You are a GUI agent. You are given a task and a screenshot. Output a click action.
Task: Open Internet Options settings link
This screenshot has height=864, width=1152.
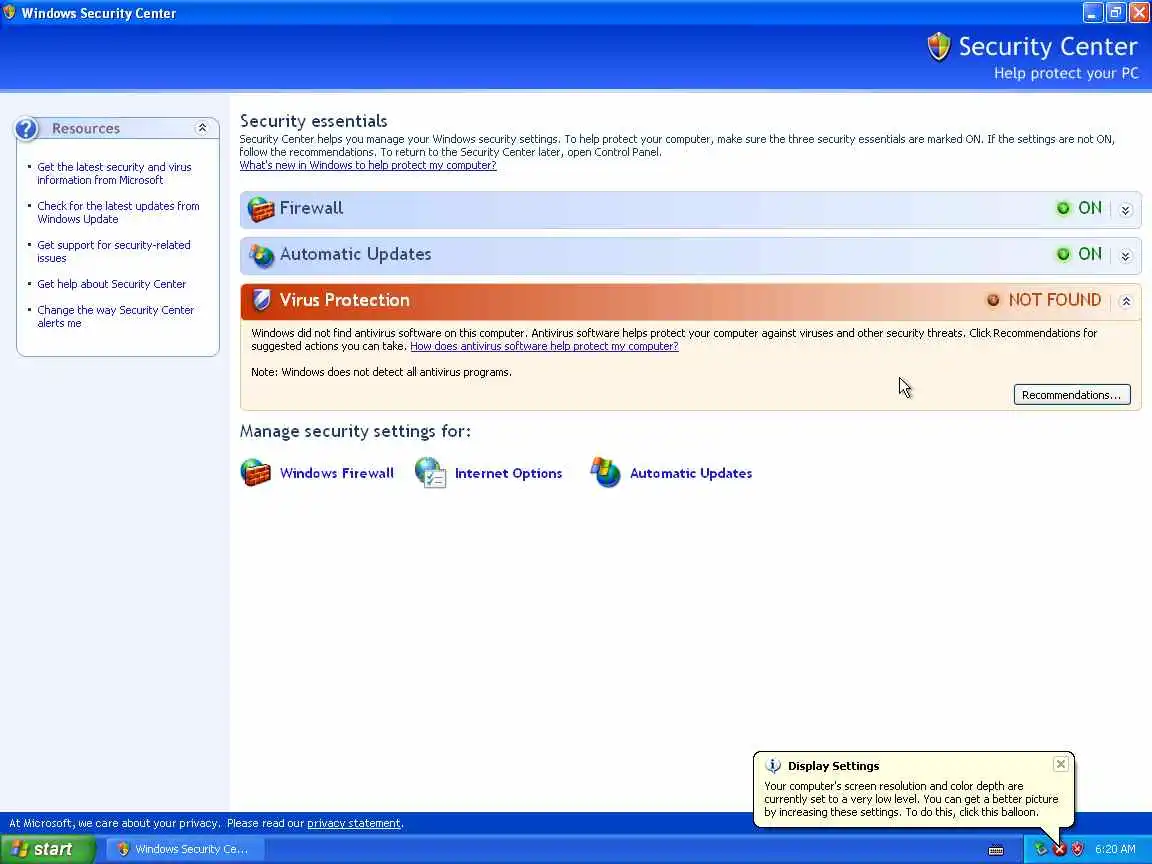point(508,473)
